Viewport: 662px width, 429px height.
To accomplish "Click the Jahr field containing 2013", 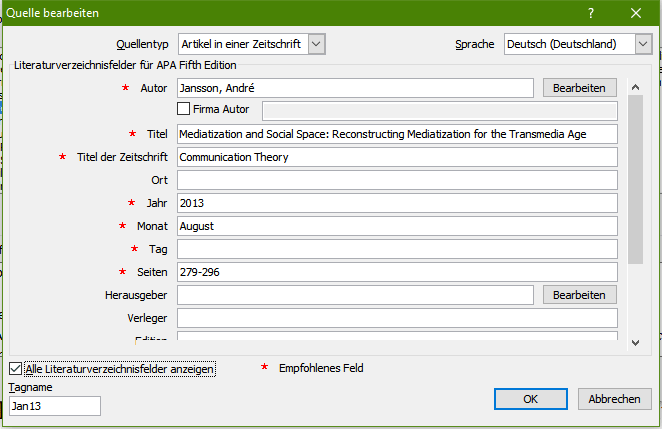I will [397, 203].
